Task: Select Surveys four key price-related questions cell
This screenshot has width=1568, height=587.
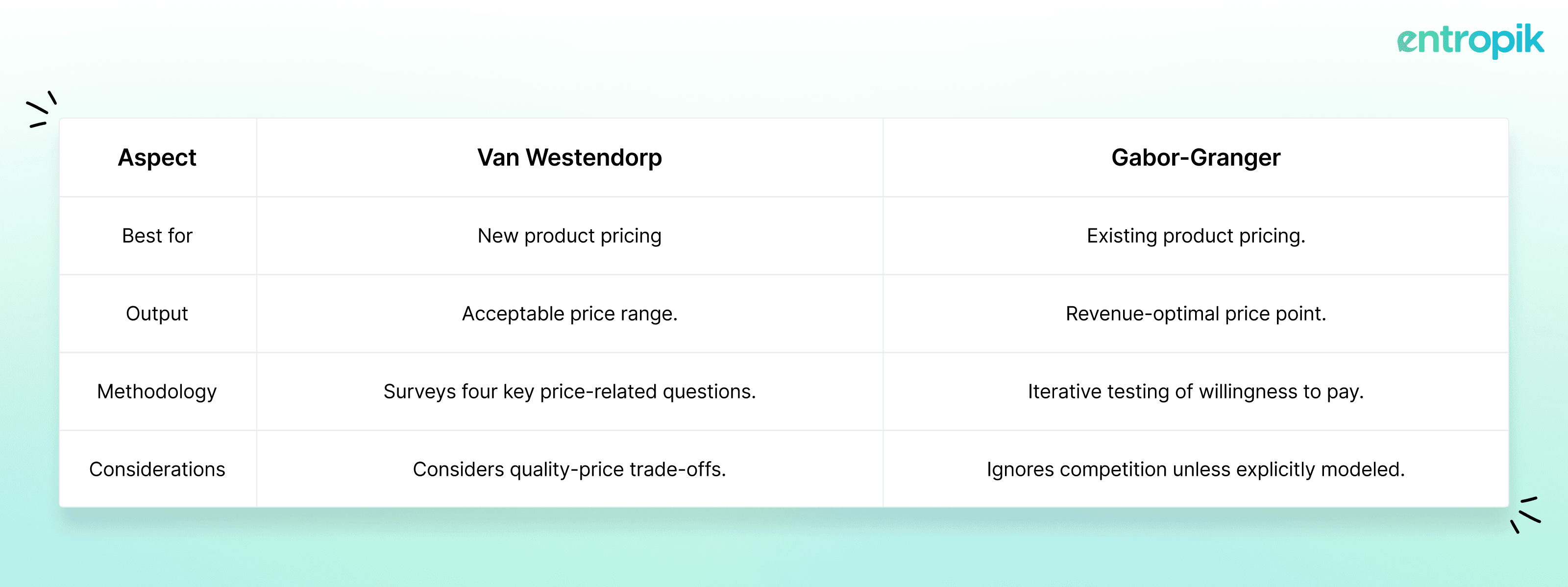Action: point(569,391)
